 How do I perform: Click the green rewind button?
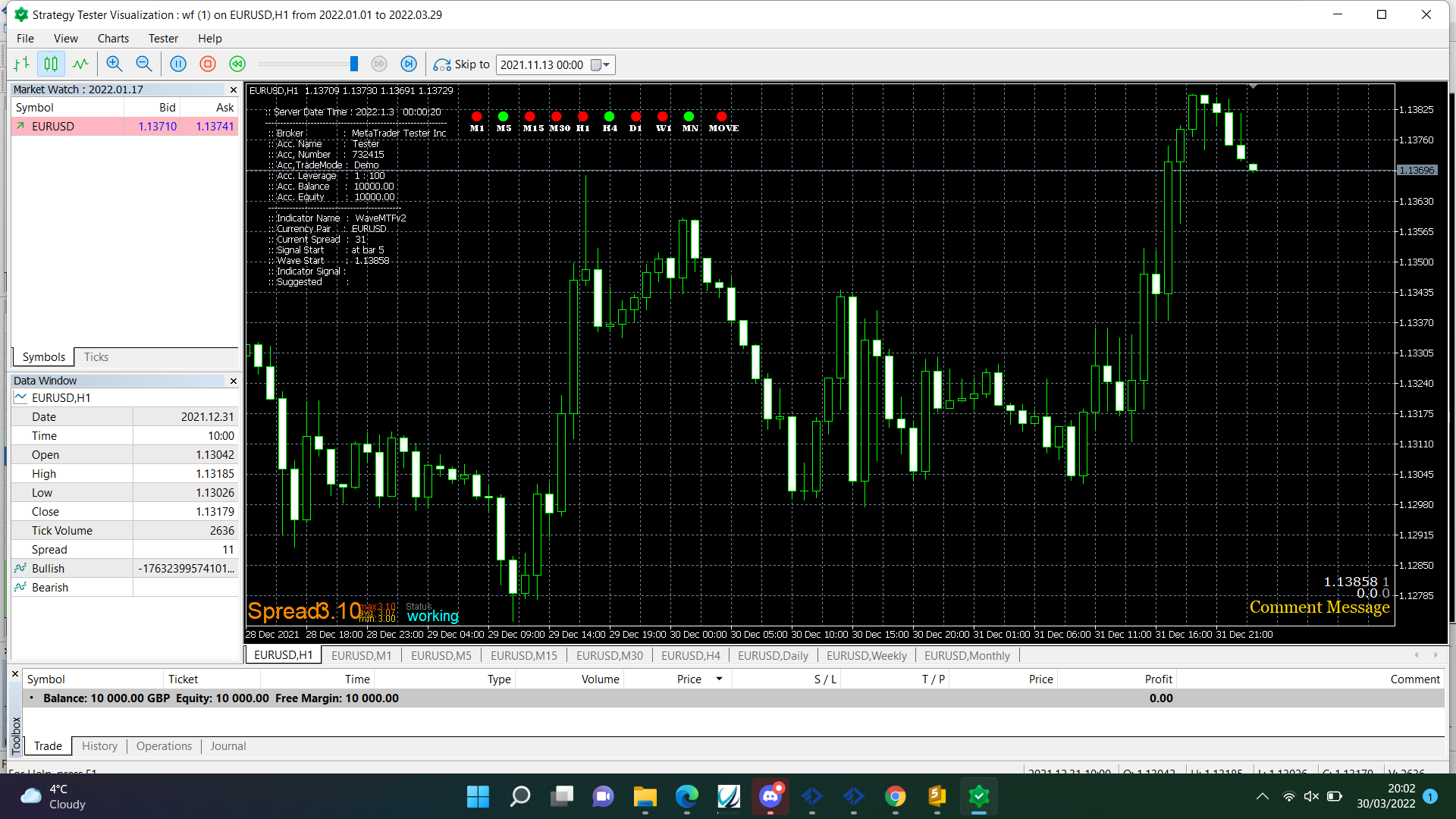click(237, 64)
